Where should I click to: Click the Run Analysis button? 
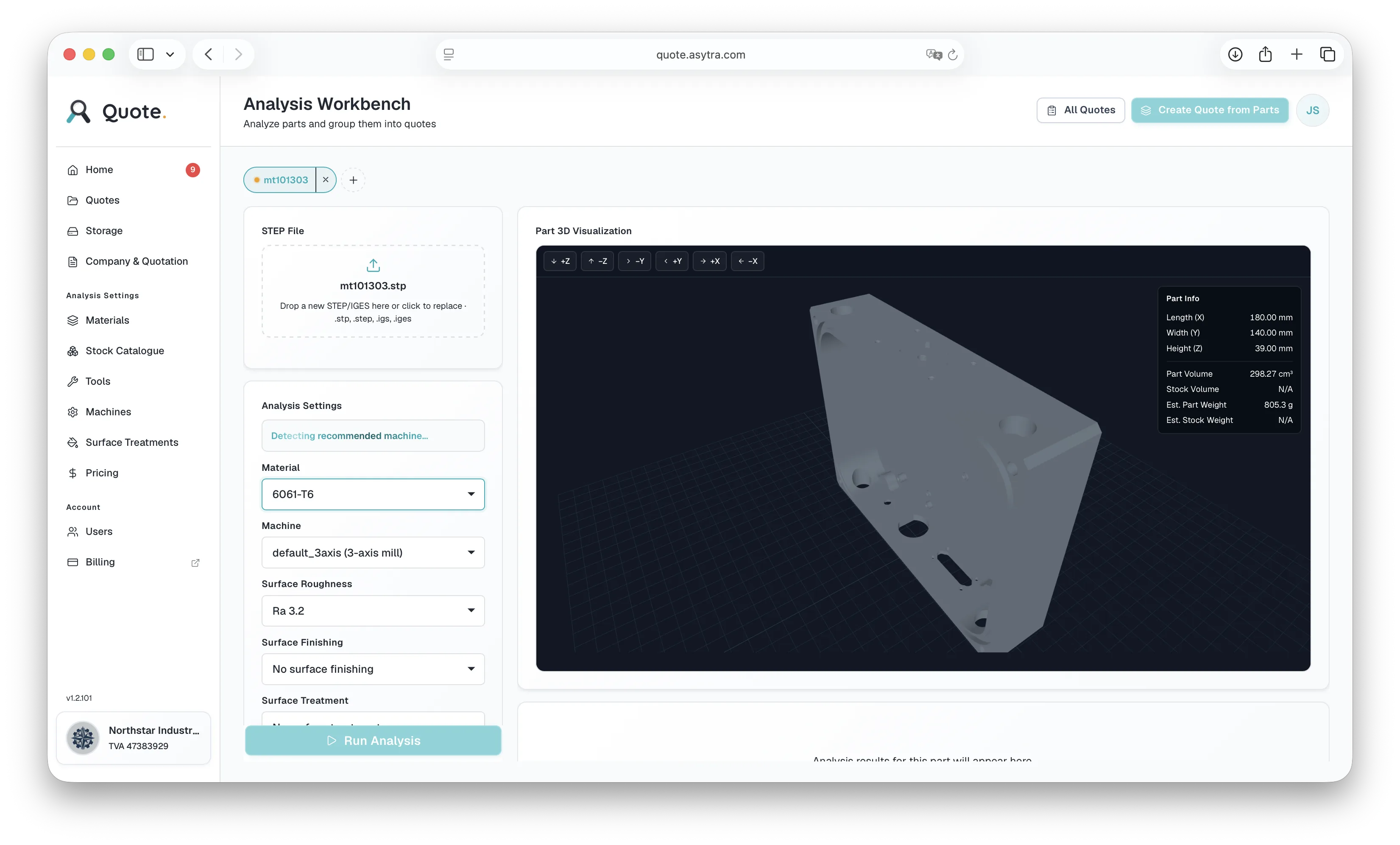point(373,740)
